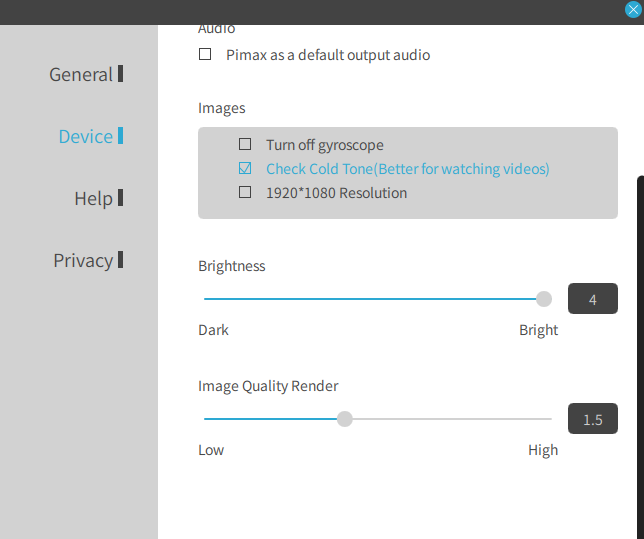Screen dimensions: 644x539
Task: Close the settings window with X icon
Action: coord(633,9)
